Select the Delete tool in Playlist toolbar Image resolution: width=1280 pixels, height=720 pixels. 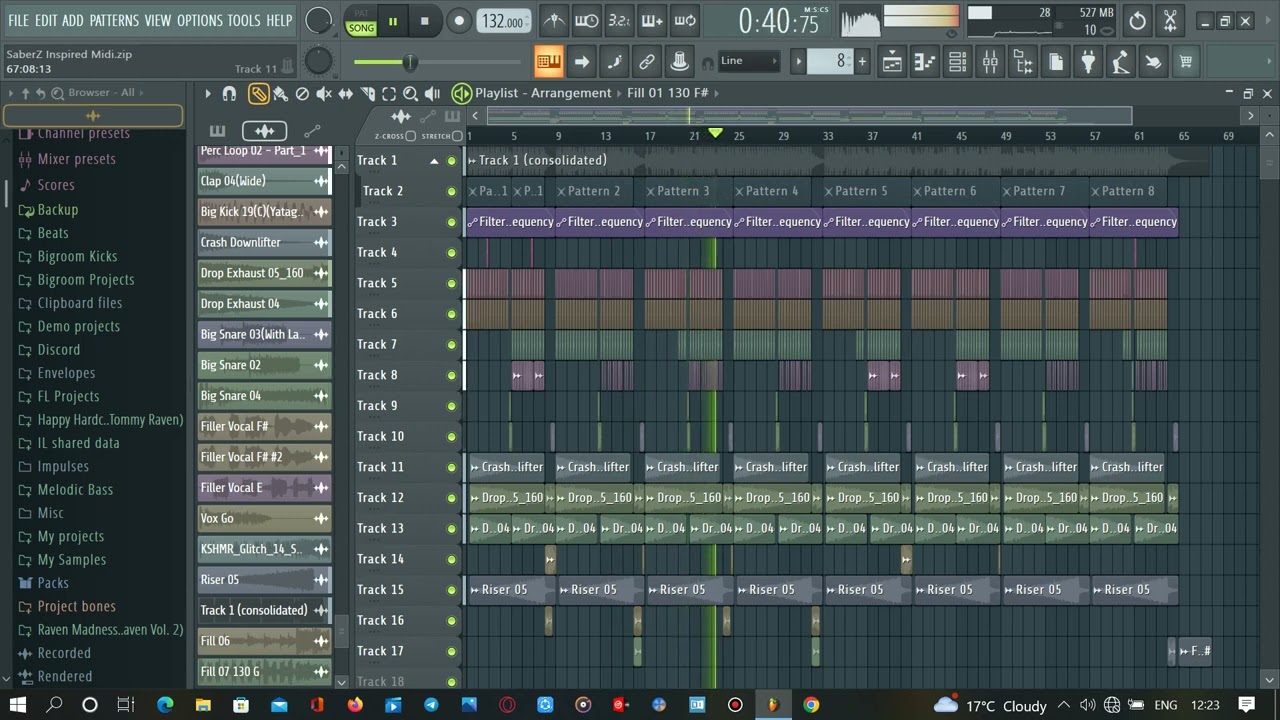point(302,93)
